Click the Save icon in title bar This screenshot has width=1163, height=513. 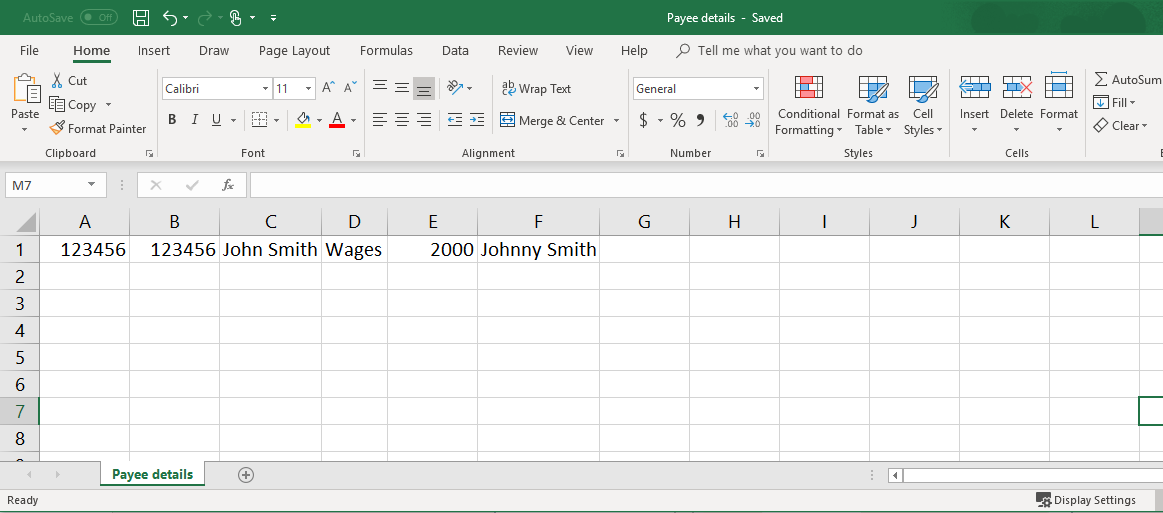tap(141, 18)
